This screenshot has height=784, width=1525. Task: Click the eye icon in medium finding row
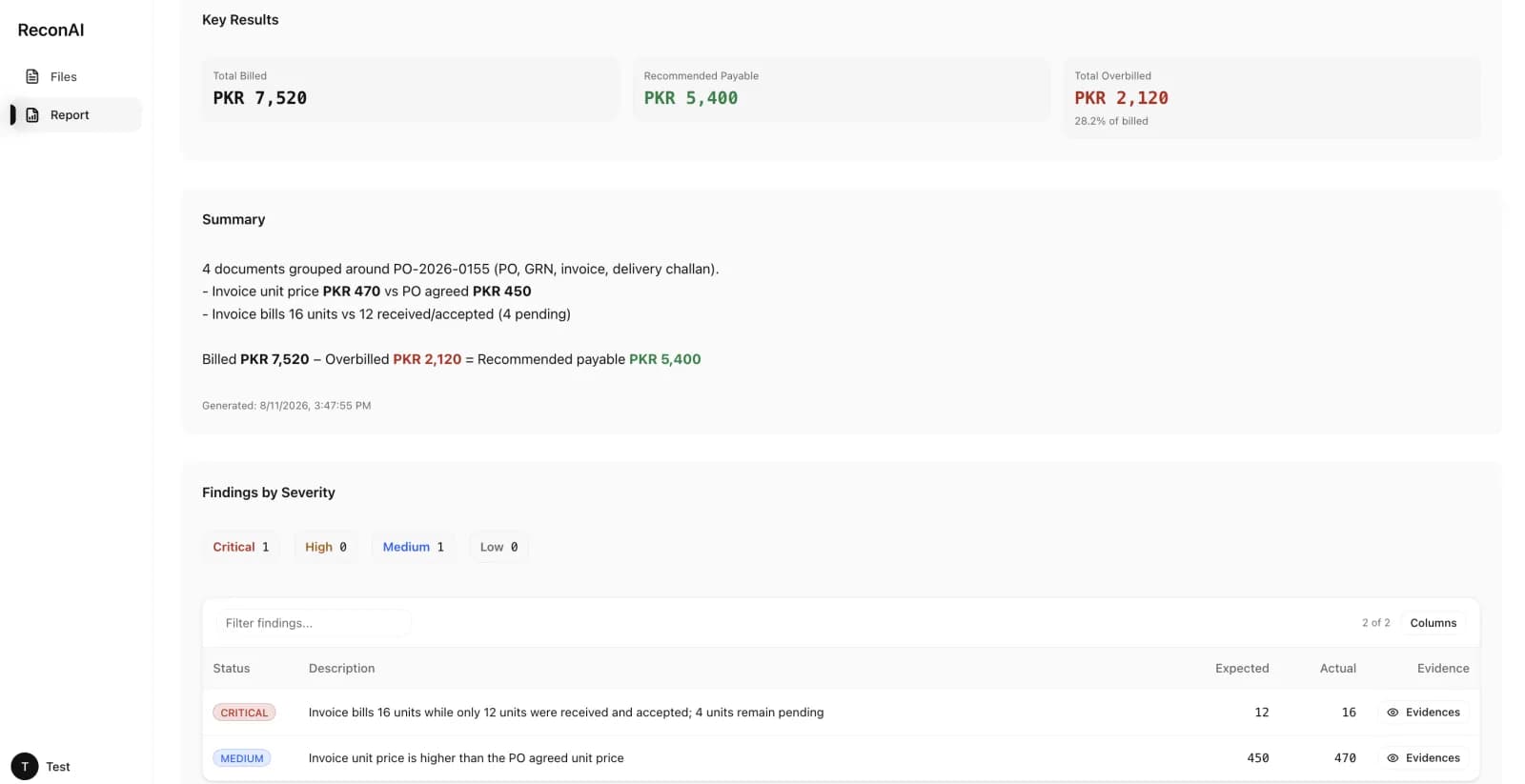1393,758
